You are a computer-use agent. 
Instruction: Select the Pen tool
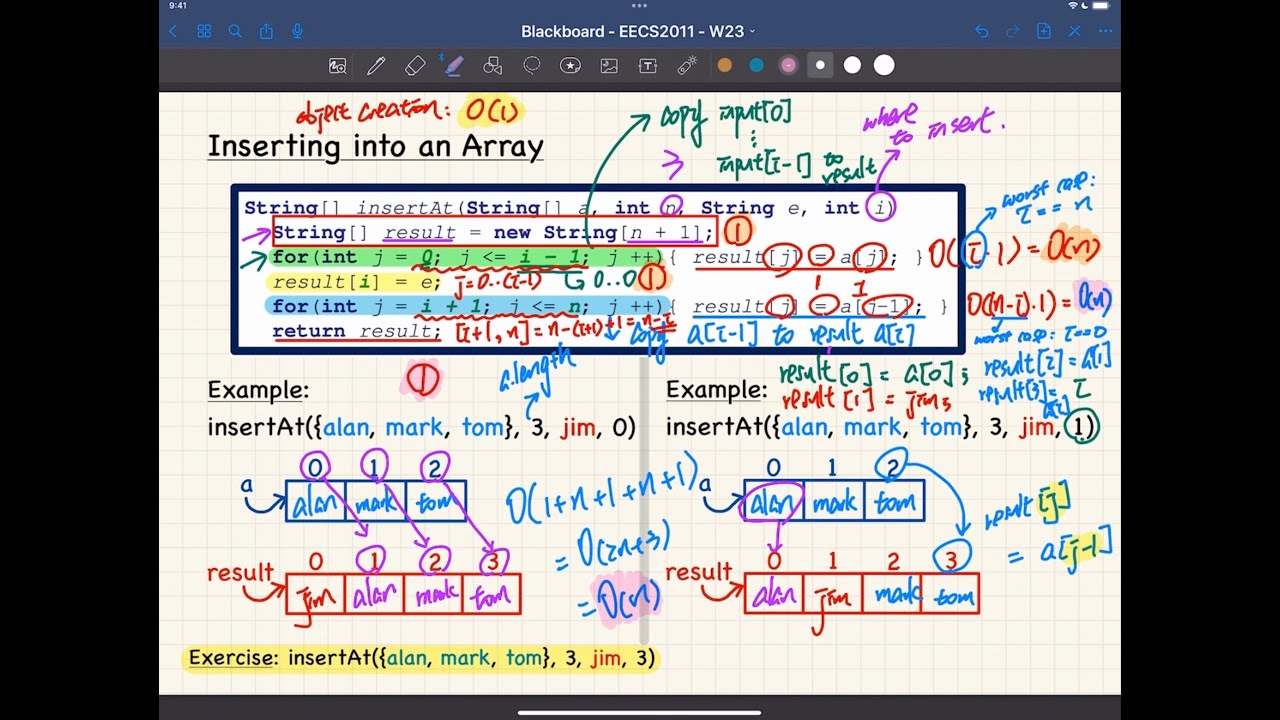point(376,66)
